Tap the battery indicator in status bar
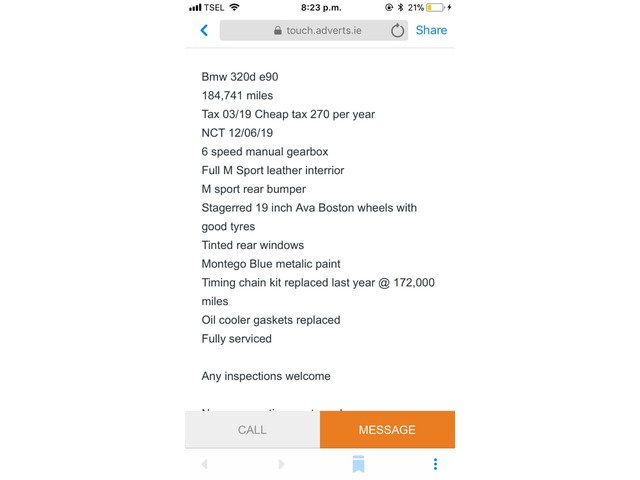Screen dimensions: 640x480 click(435, 7)
